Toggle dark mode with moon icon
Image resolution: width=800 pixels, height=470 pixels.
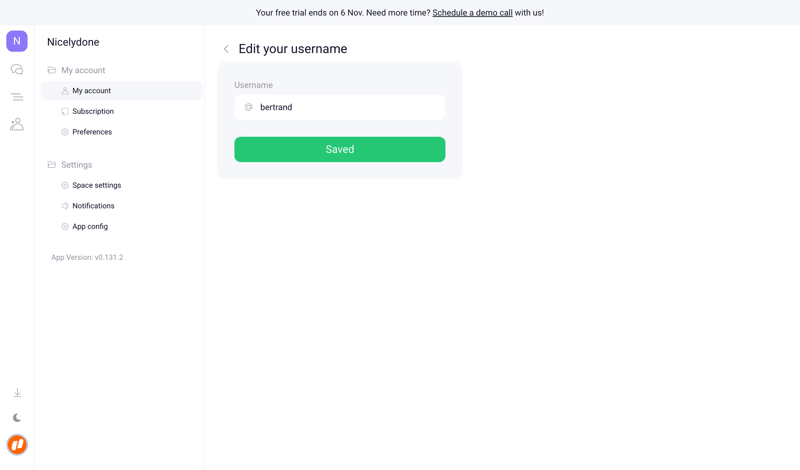point(17,418)
